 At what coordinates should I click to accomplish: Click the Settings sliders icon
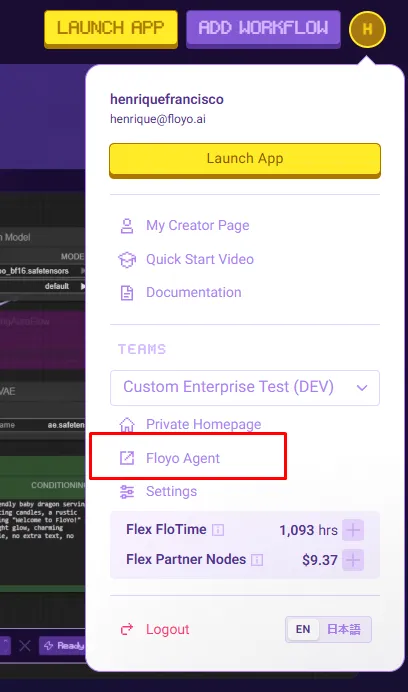point(127,492)
